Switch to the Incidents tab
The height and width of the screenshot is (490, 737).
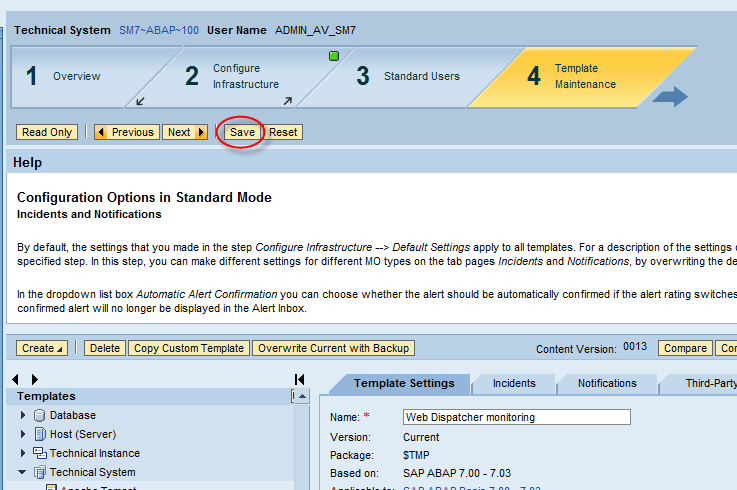coord(514,383)
